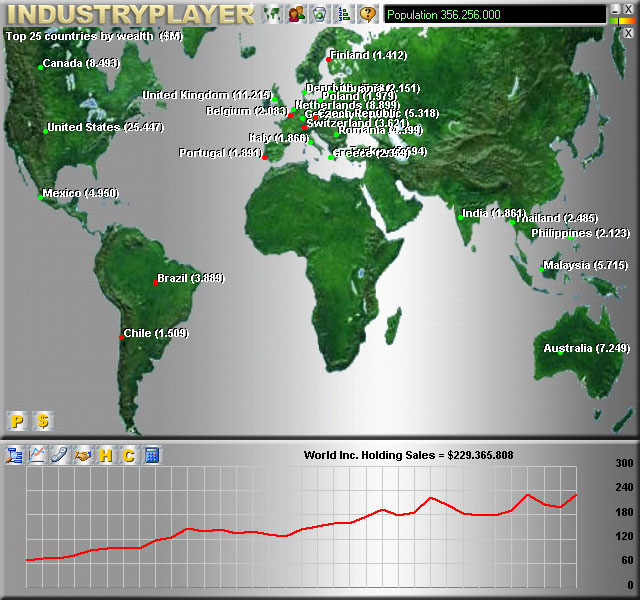Open the line chart icon
Image resolution: width=640 pixels, height=600 pixels.
coord(37,455)
